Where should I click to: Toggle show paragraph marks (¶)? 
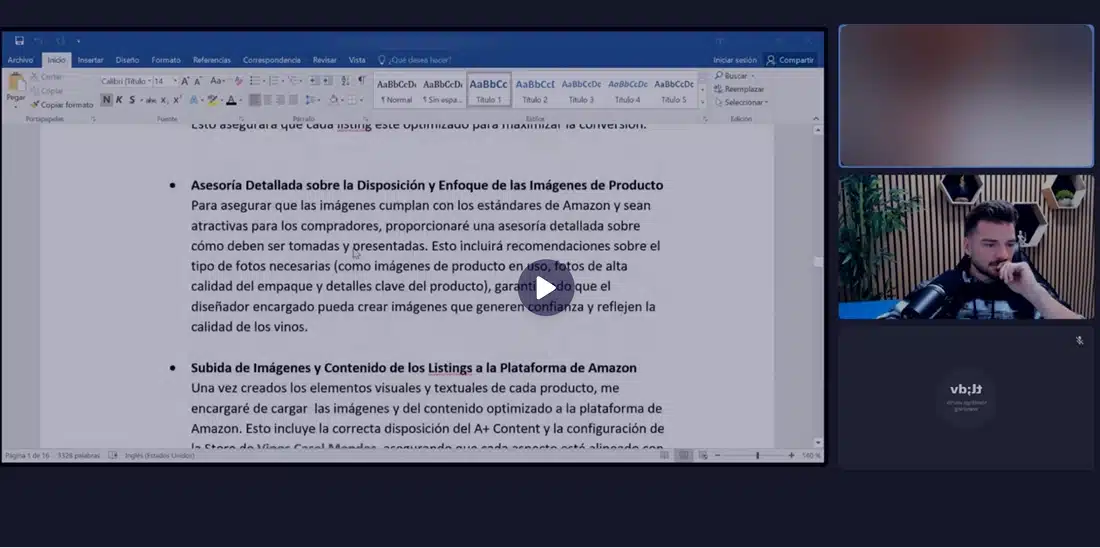tap(361, 81)
